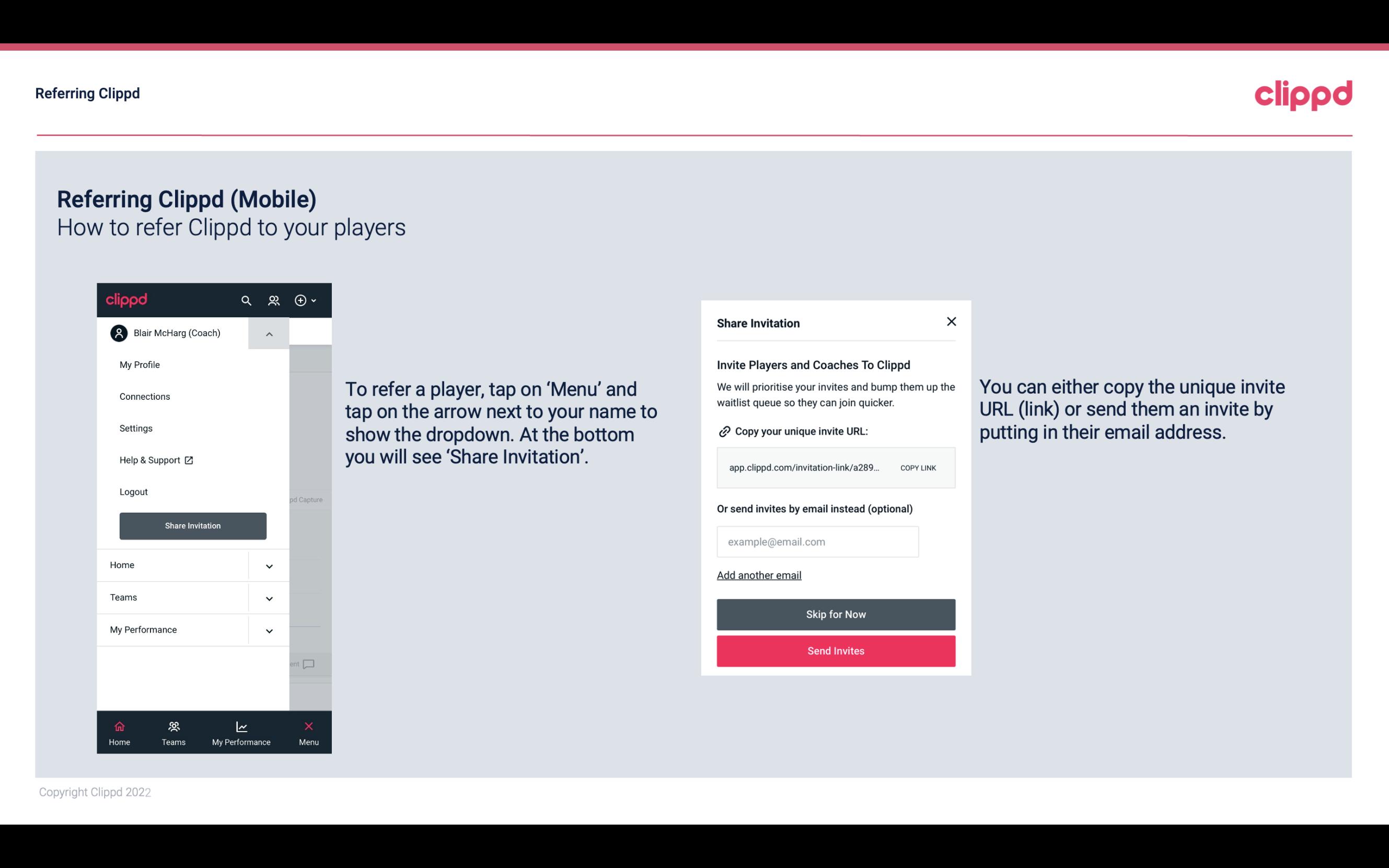
Task: Click the Clippd logo search icon
Action: [246, 300]
